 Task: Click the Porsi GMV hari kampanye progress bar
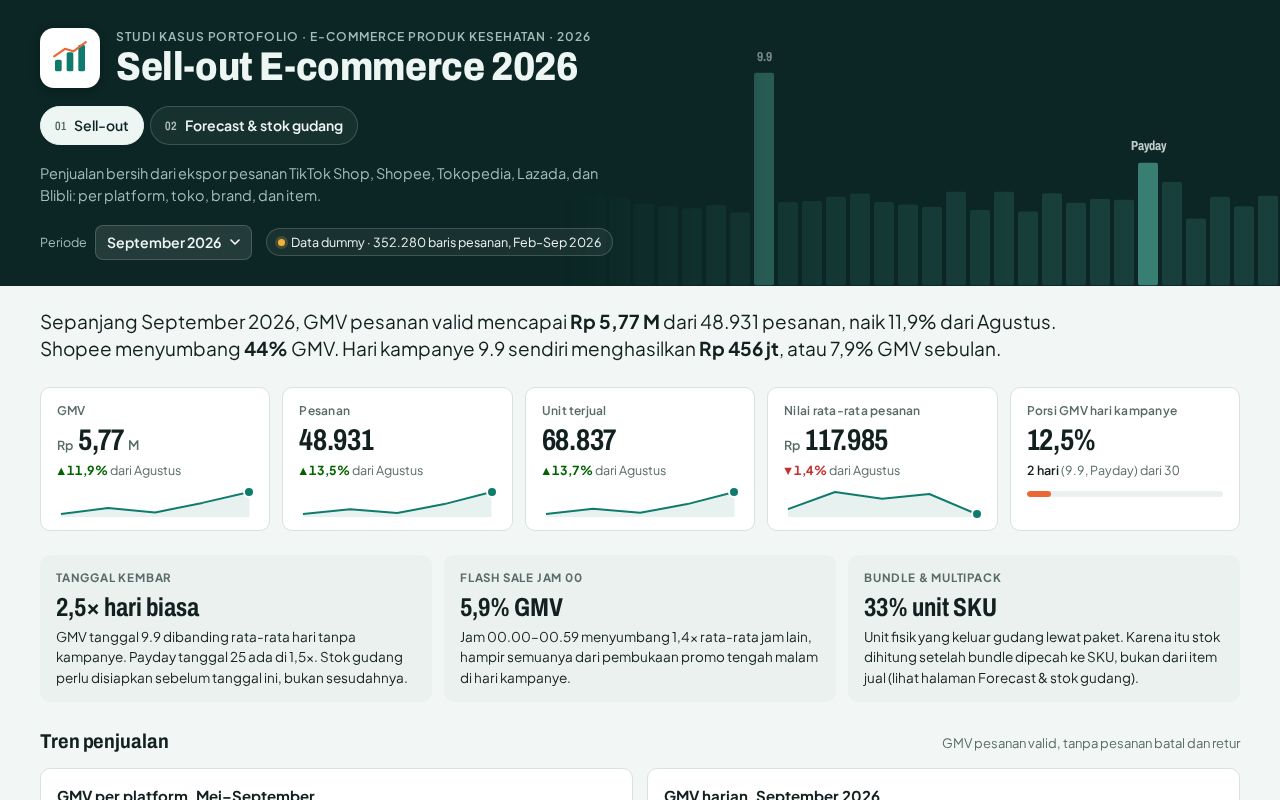tap(1125, 494)
